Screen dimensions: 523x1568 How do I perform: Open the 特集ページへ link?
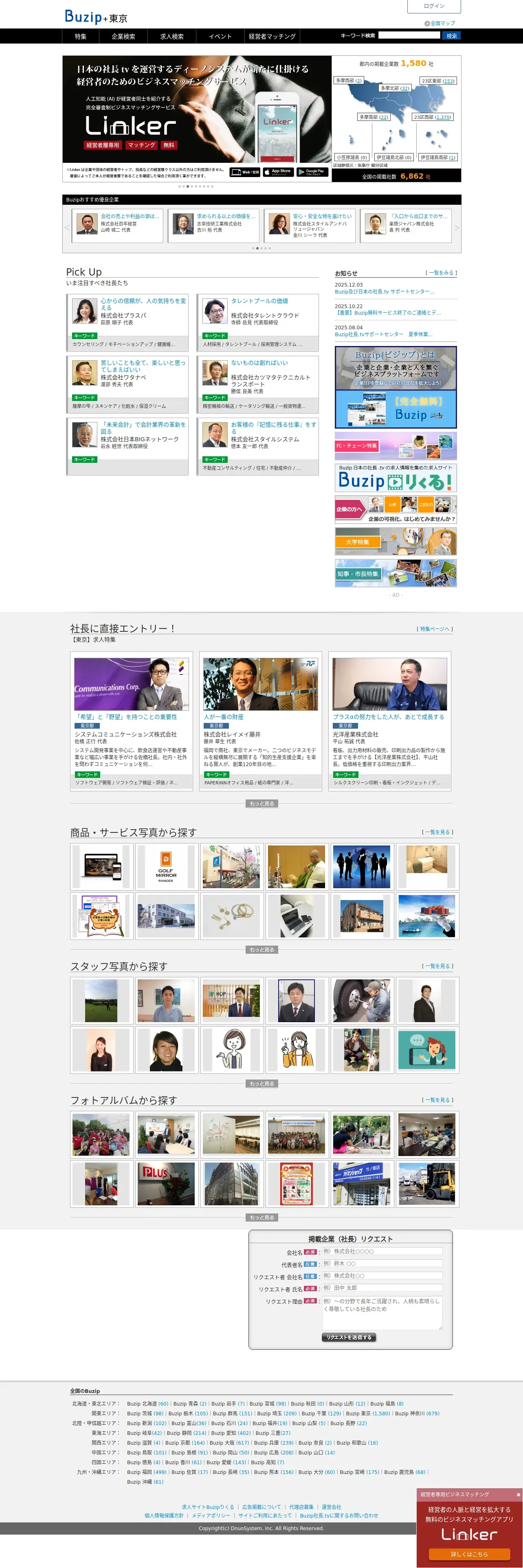[x=435, y=629]
